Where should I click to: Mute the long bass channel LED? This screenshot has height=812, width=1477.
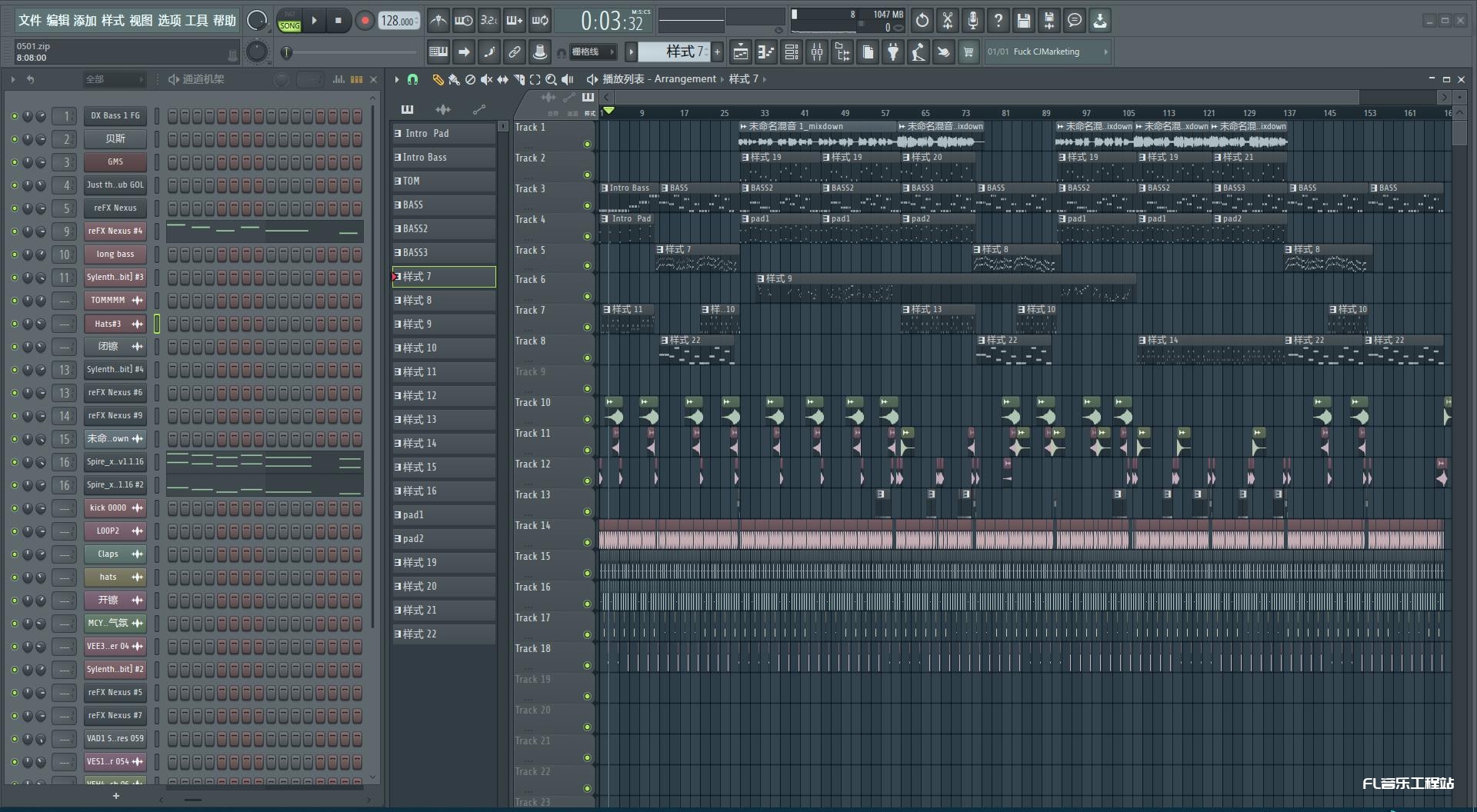(14, 255)
